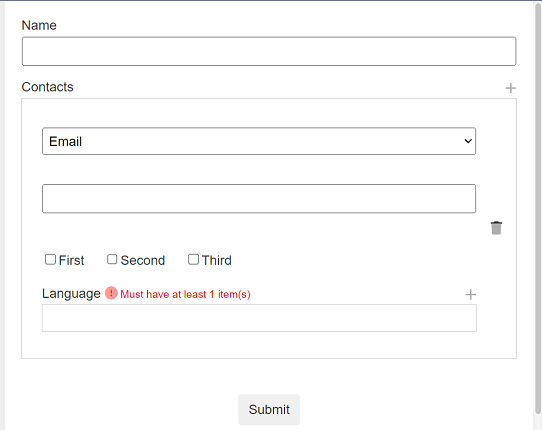Add a new contact with plus icon
Image resolution: width=542 pixels, height=430 pixels.
pyautogui.click(x=511, y=88)
